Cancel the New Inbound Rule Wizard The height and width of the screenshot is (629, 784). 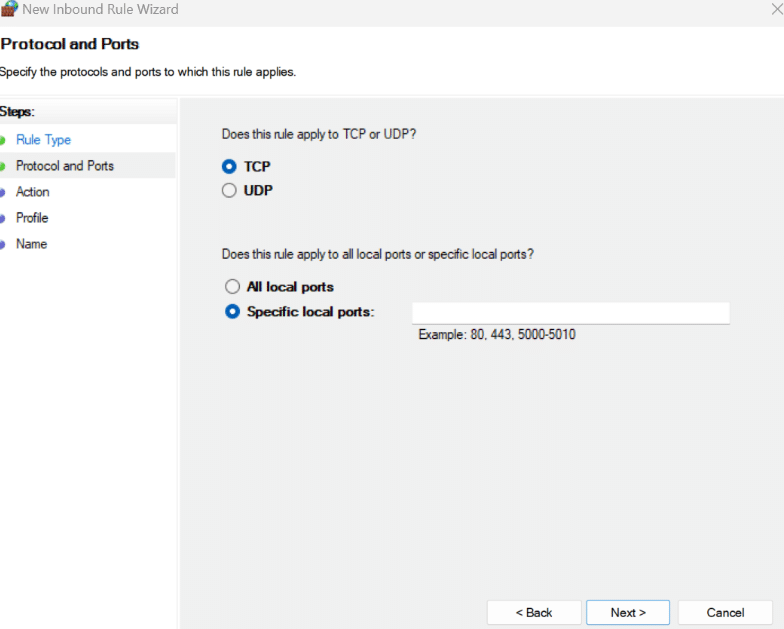tap(725, 612)
